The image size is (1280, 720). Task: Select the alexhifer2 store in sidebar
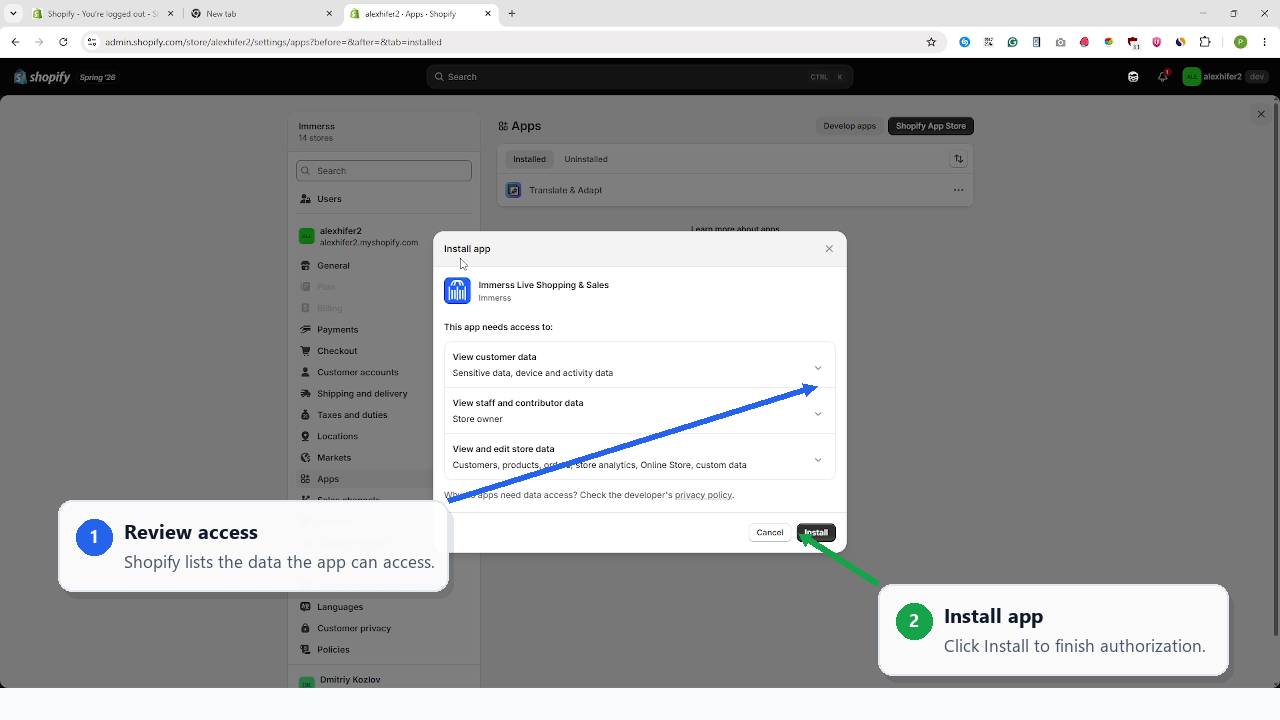pyautogui.click(x=384, y=236)
